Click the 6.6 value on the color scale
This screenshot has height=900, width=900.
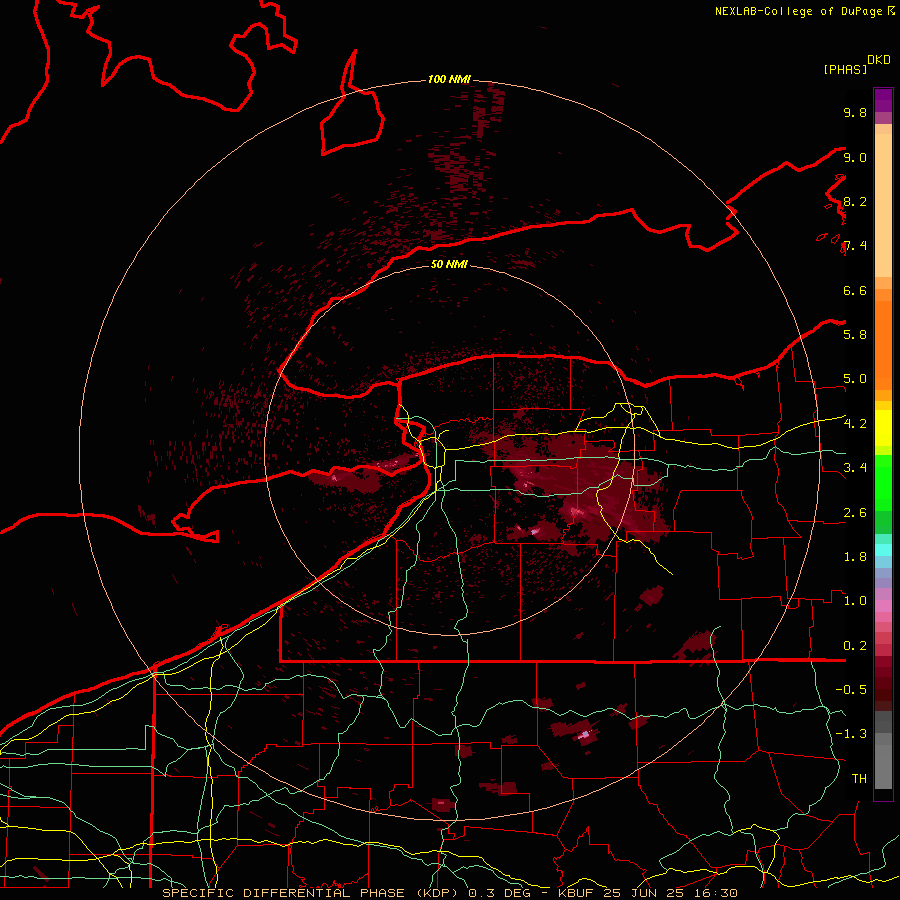click(x=855, y=290)
